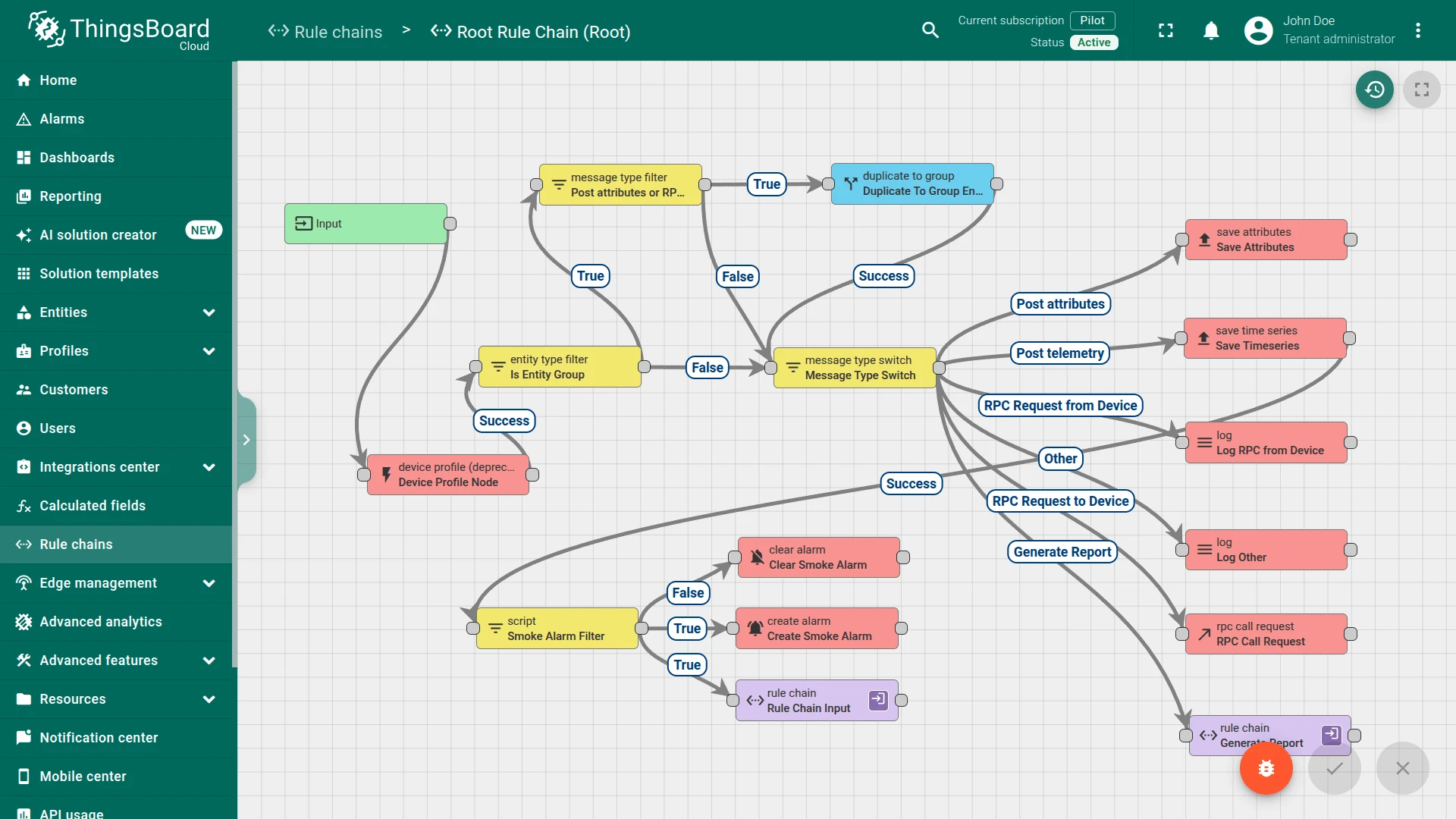
Task: Click the RPC Request from Device label
Action: (x=1060, y=406)
